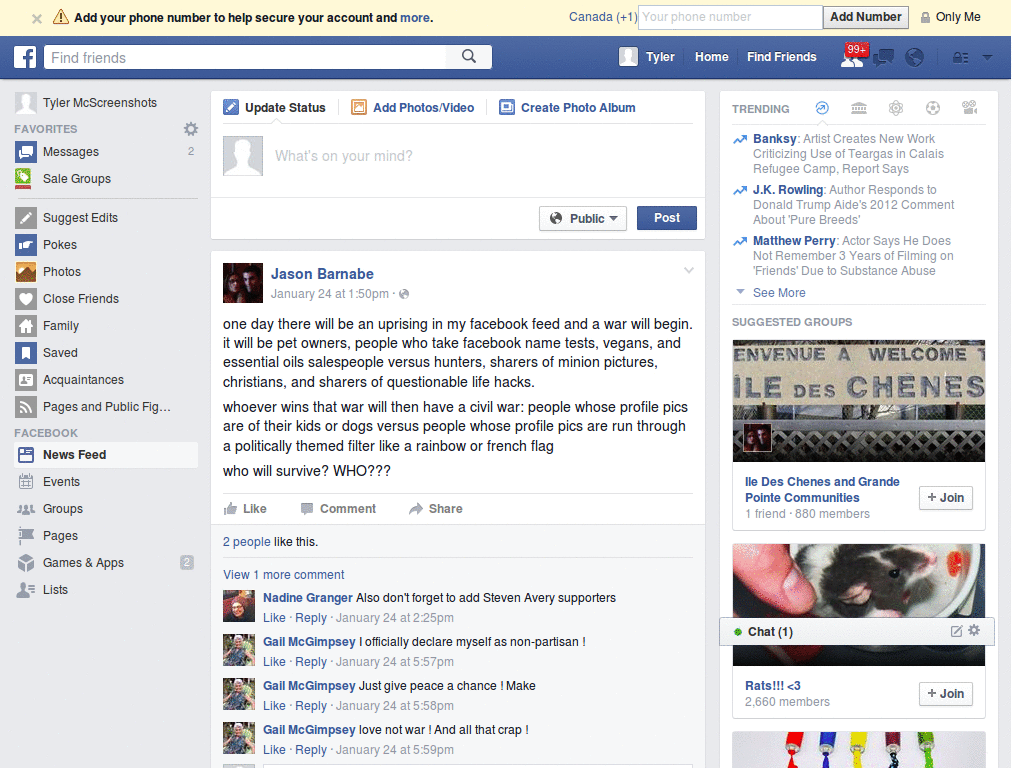Click the Add Number button

tap(865, 17)
